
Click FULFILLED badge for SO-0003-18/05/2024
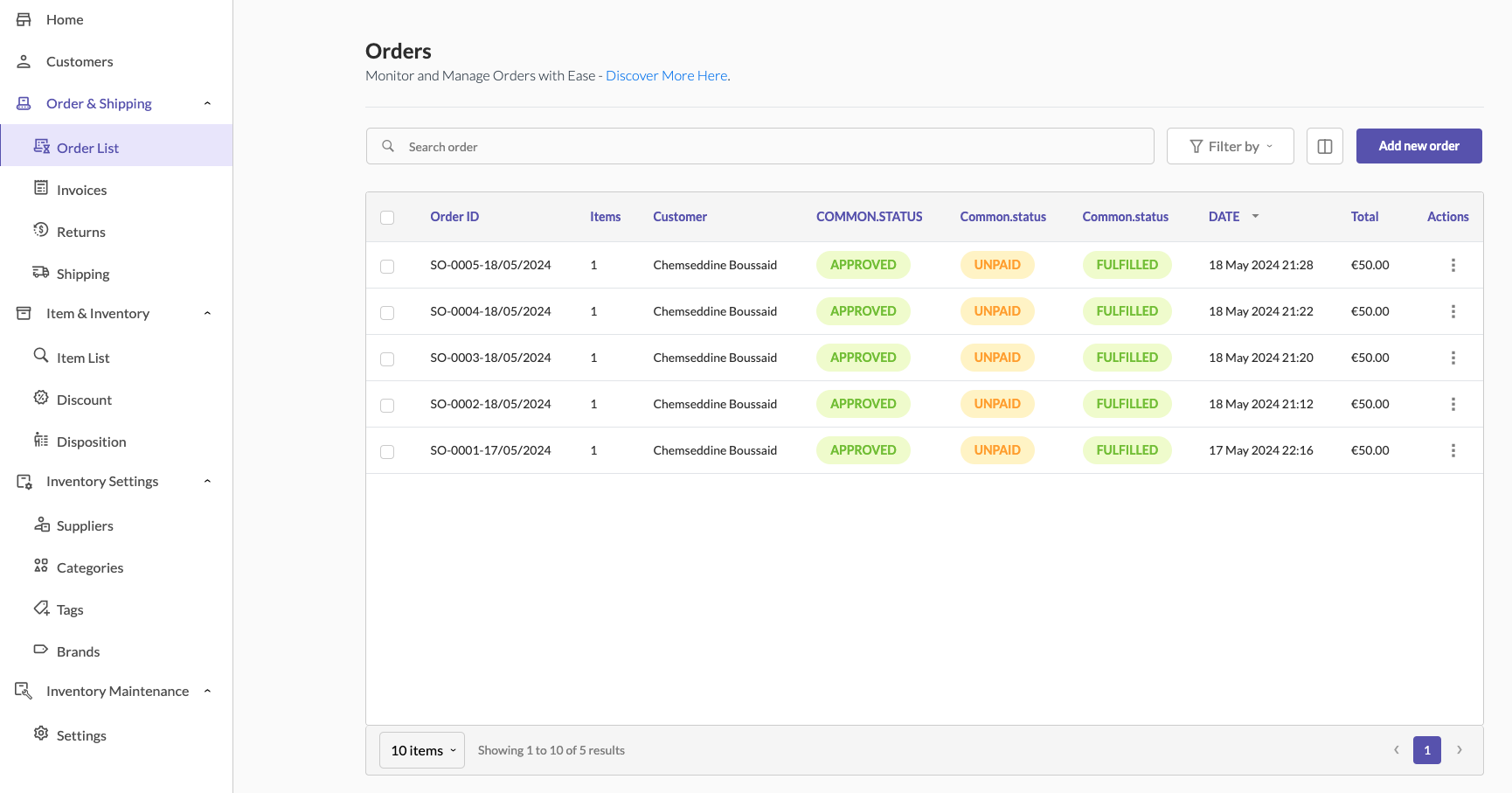coord(1127,358)
